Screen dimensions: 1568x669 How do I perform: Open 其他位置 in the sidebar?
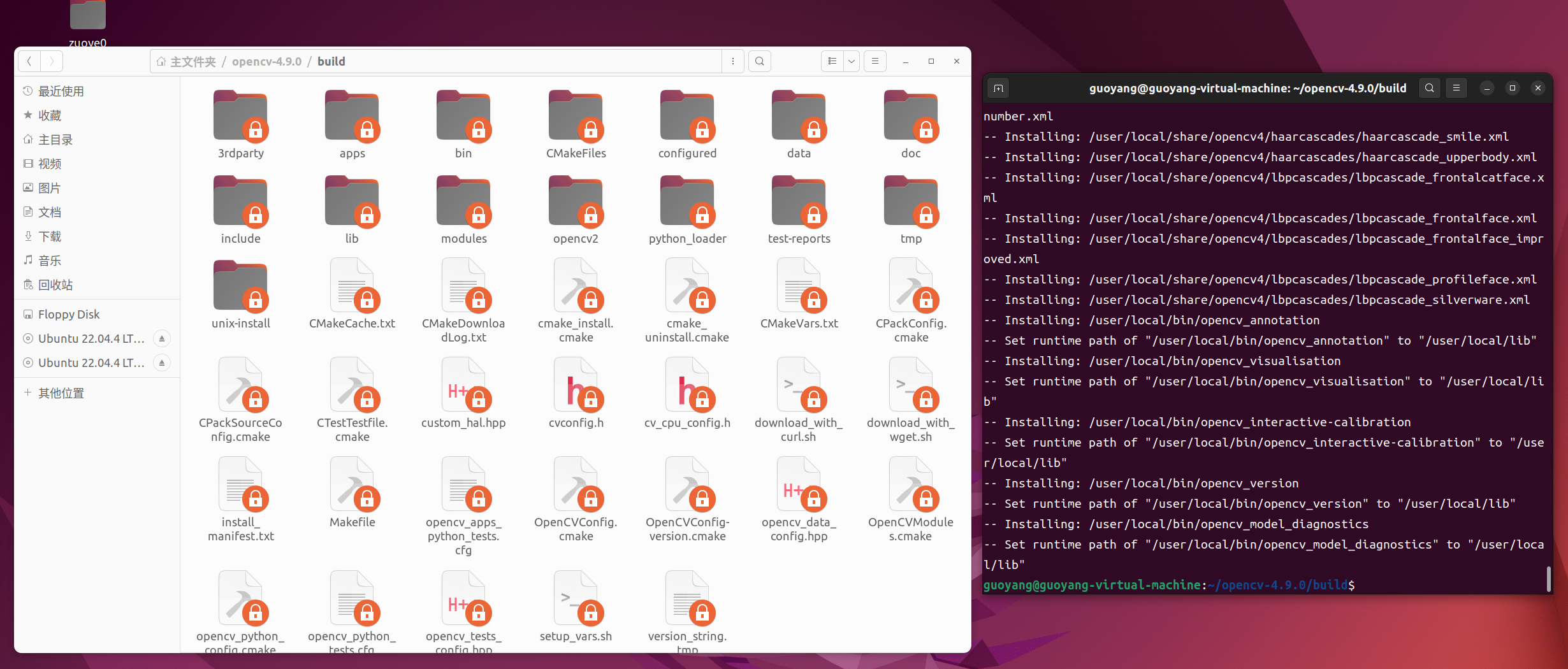(x=97, y=393)
